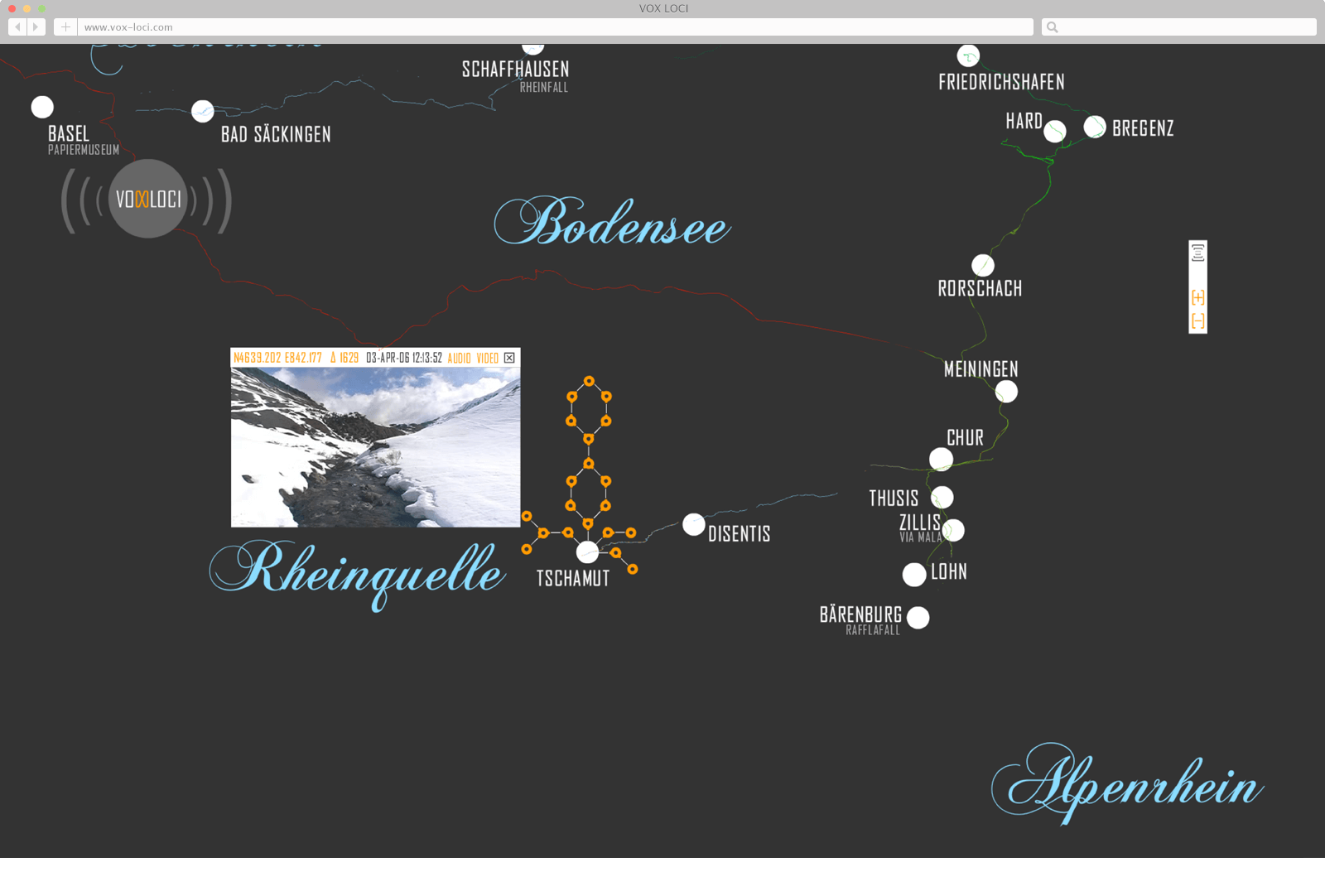Zoom in with the orange plus bracket
1325x896 pixels.
(x=1197, y=297)
